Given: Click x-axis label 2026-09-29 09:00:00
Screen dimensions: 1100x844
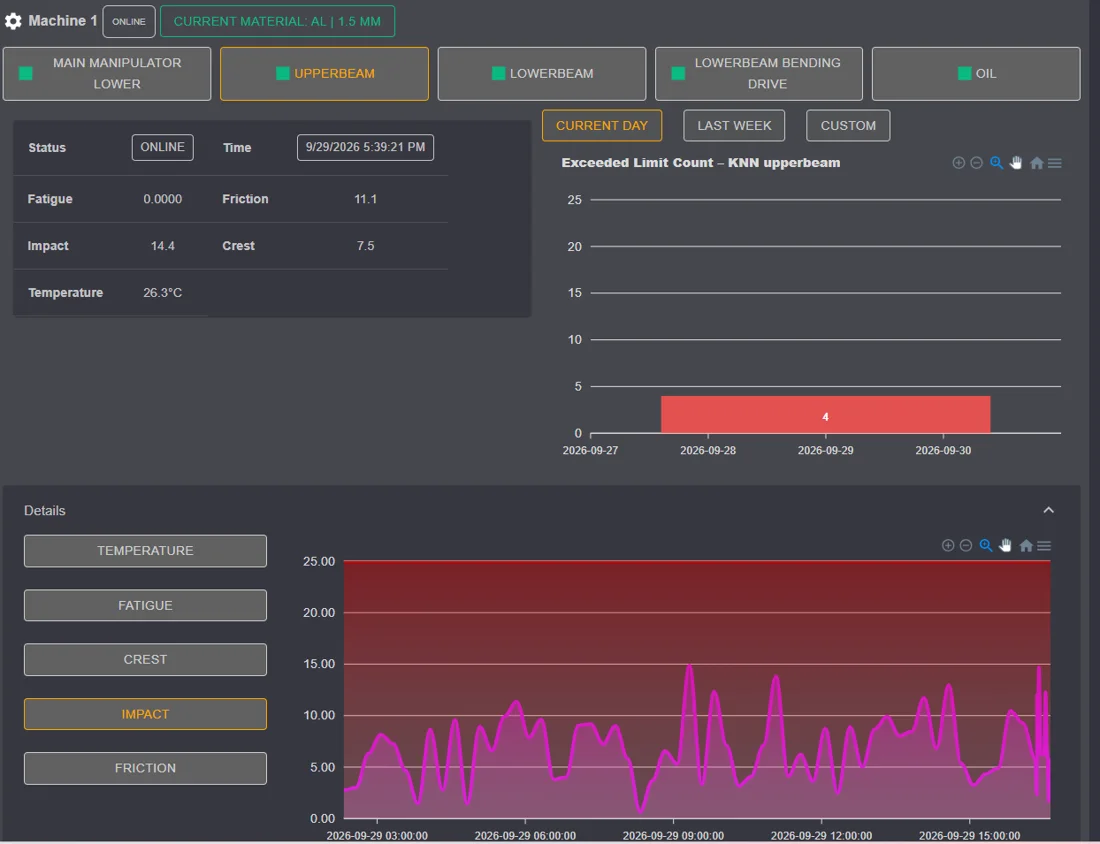Looking at the screenshot, I should (x=673, y=836).
